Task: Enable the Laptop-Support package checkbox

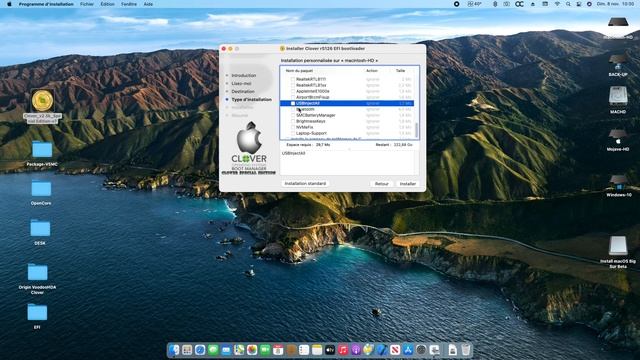Action: 293,133
